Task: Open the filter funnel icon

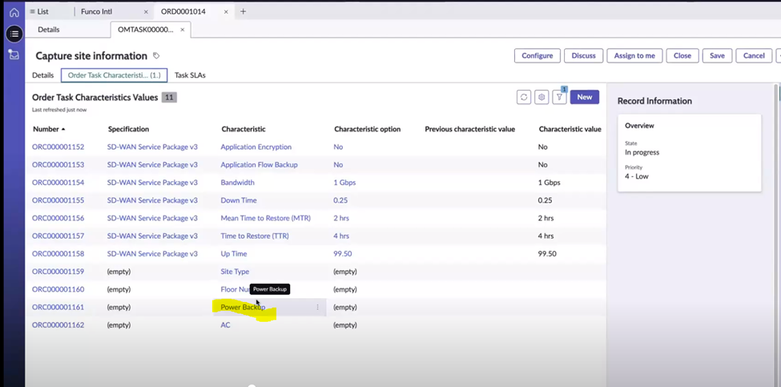Action: (559, 97)
